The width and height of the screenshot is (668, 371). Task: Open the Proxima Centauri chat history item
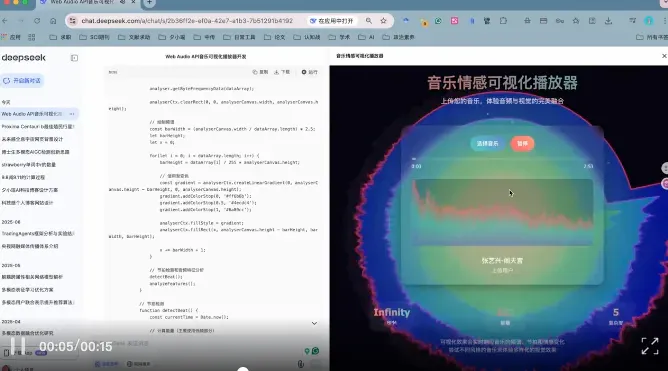38,127
